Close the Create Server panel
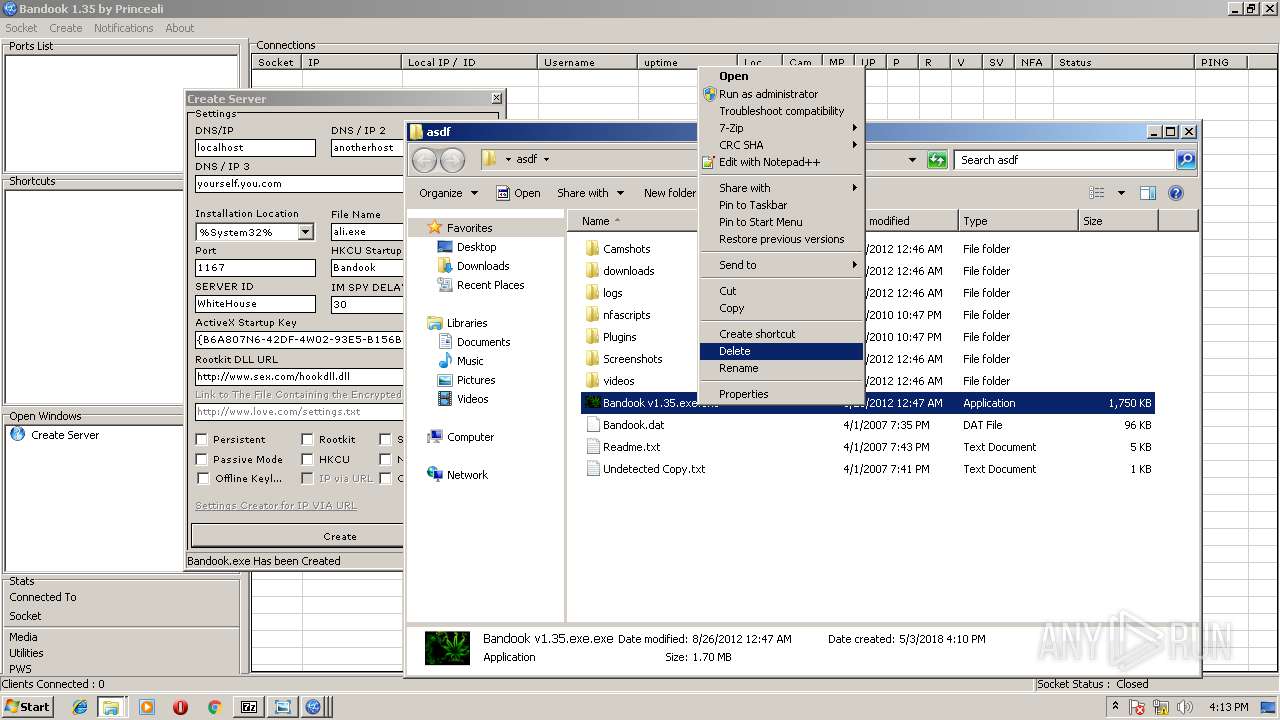The width and height of the screenshot is (1280, 720). (x=496, y=98)
